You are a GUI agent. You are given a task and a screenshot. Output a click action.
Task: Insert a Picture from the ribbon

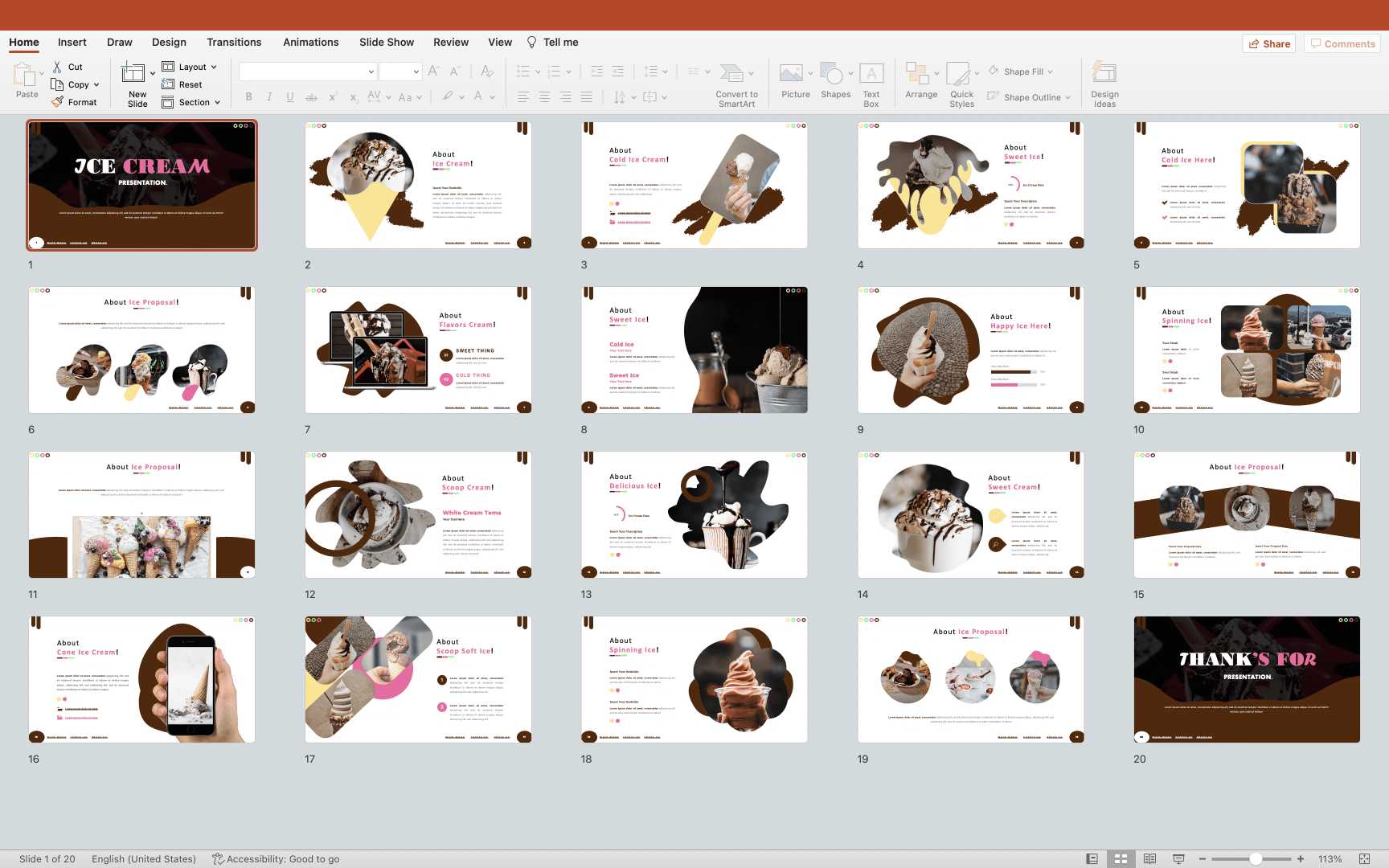(791, 74)
